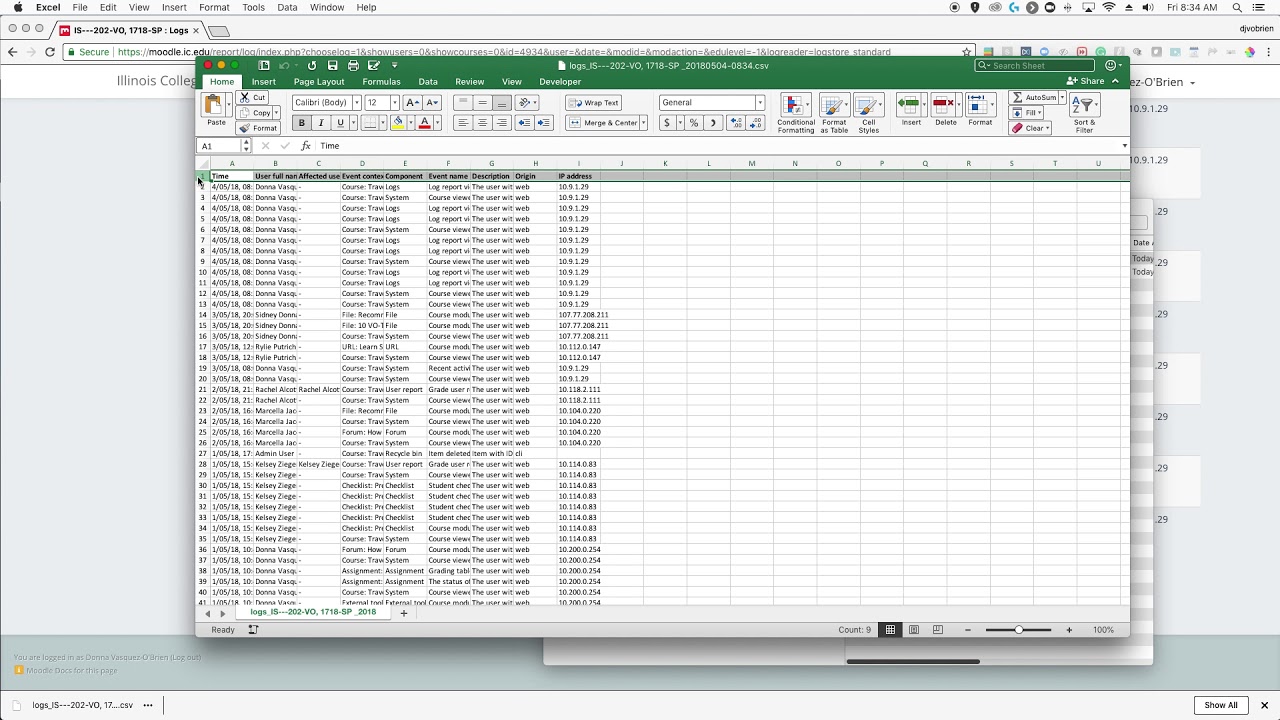Expand the borders dropdown arrow
The width and height of the screenshot is (1280, 720).
click(383, 123)
